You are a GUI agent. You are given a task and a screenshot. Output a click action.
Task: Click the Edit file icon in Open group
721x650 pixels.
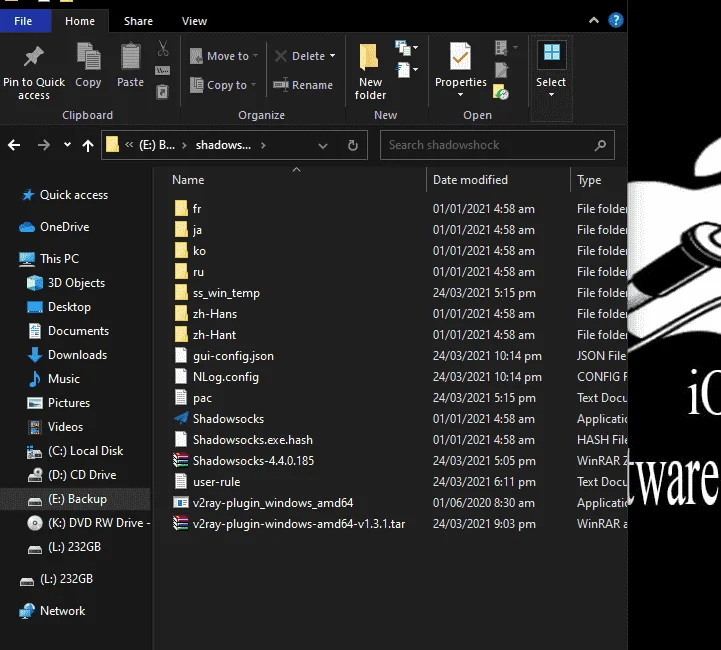[x=501, y=70]
